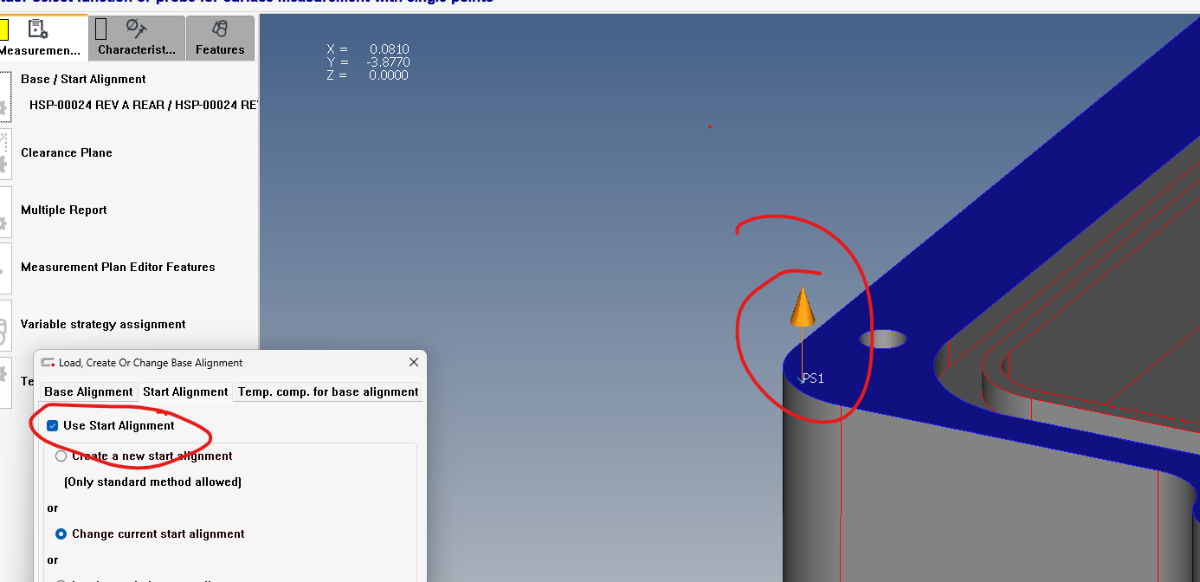Select the Start Alignment dialog tab

point(185,391)
